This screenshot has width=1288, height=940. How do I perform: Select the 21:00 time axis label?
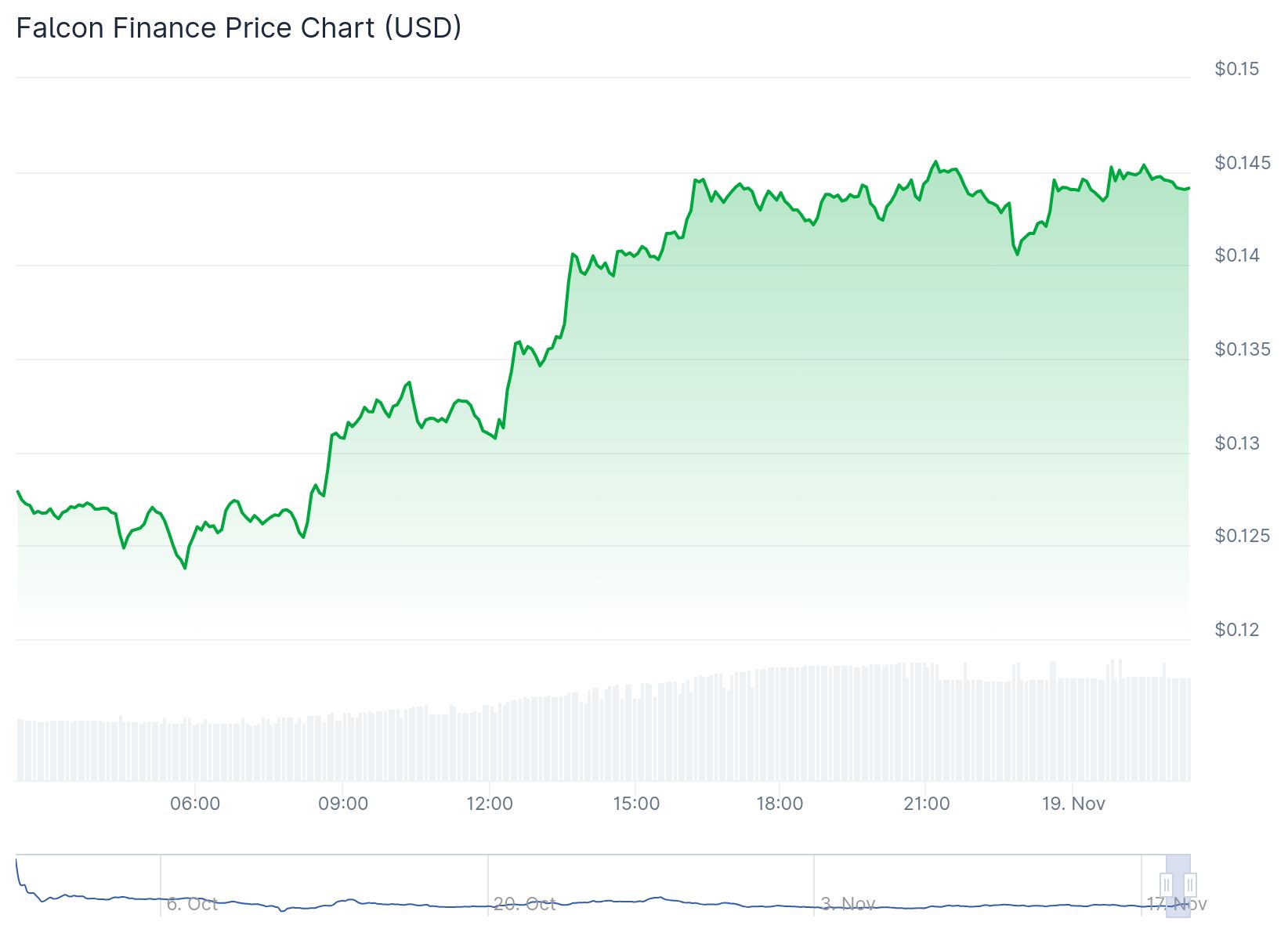pyautogui.click(x=926, y=804)
